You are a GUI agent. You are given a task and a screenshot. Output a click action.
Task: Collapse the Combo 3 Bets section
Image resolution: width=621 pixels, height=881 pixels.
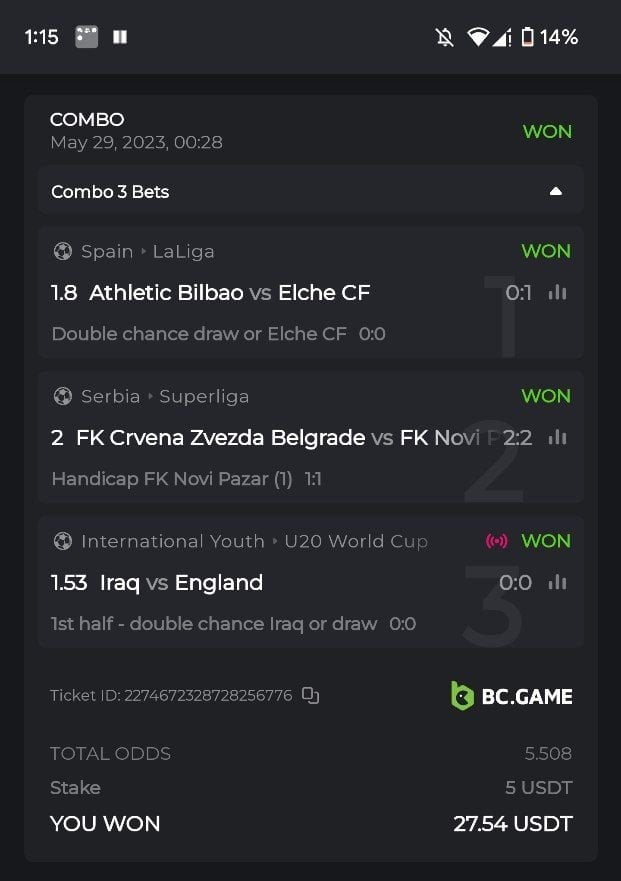(x=556, y=191)
